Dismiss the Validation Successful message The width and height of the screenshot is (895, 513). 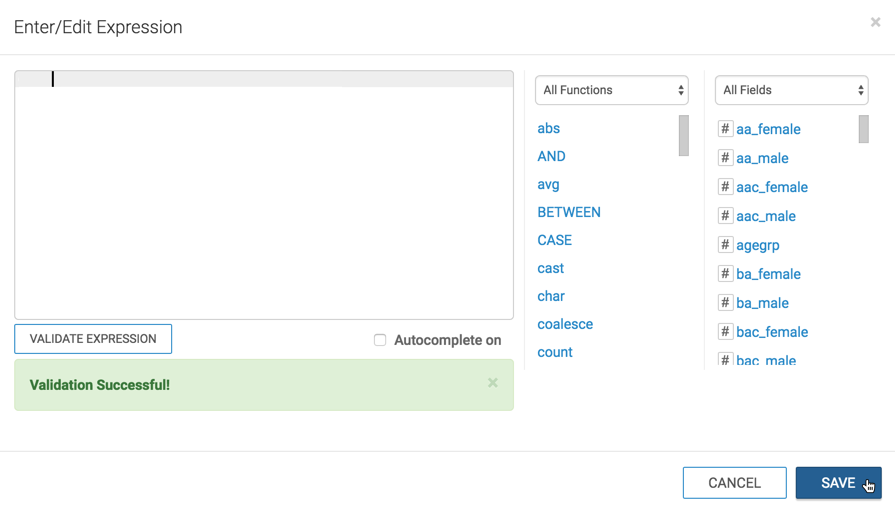click(x=492, y=383)
